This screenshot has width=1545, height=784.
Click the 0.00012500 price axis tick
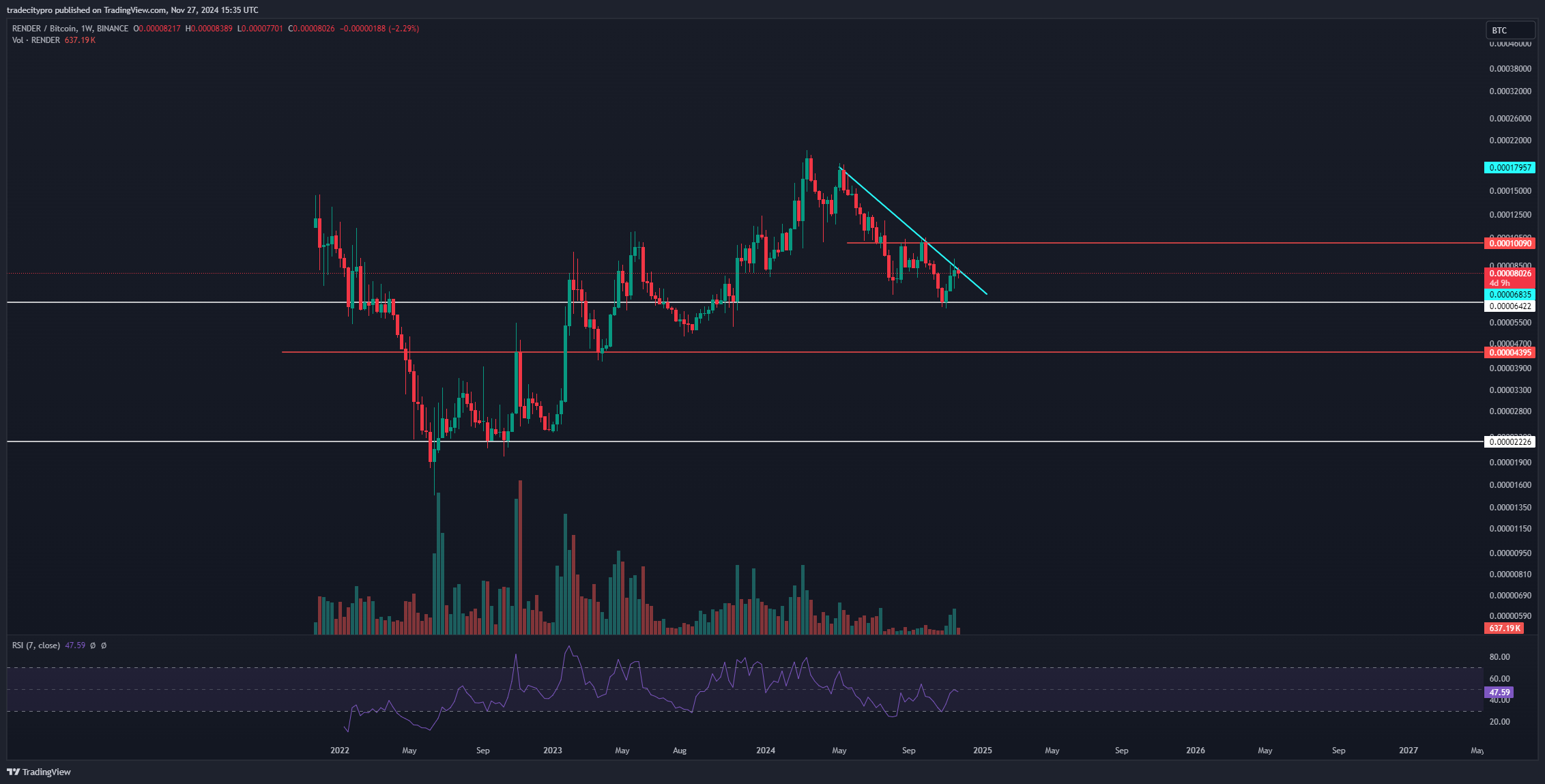tap(1510, 215)
